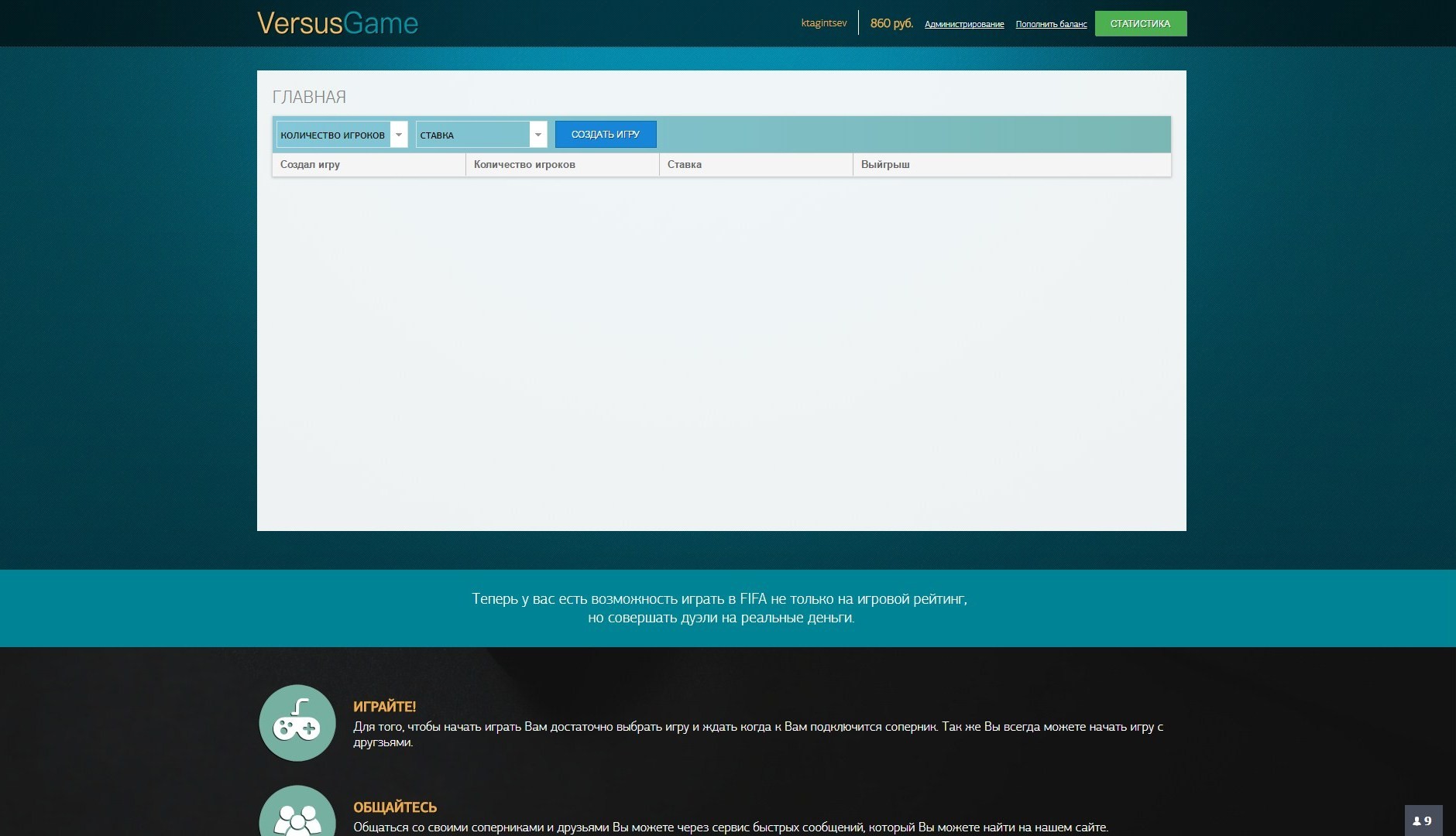Image resolution: width=1456 pixels, height=836 pixels.
Task: Click the VersusGame logo
Action: click(337, 23)
